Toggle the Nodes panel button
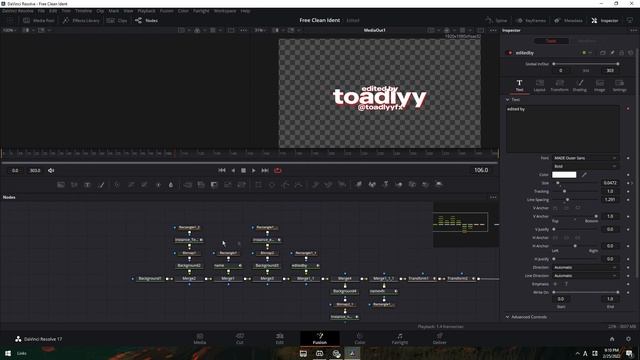The image size is (640, 360). [x=147, y=20]
